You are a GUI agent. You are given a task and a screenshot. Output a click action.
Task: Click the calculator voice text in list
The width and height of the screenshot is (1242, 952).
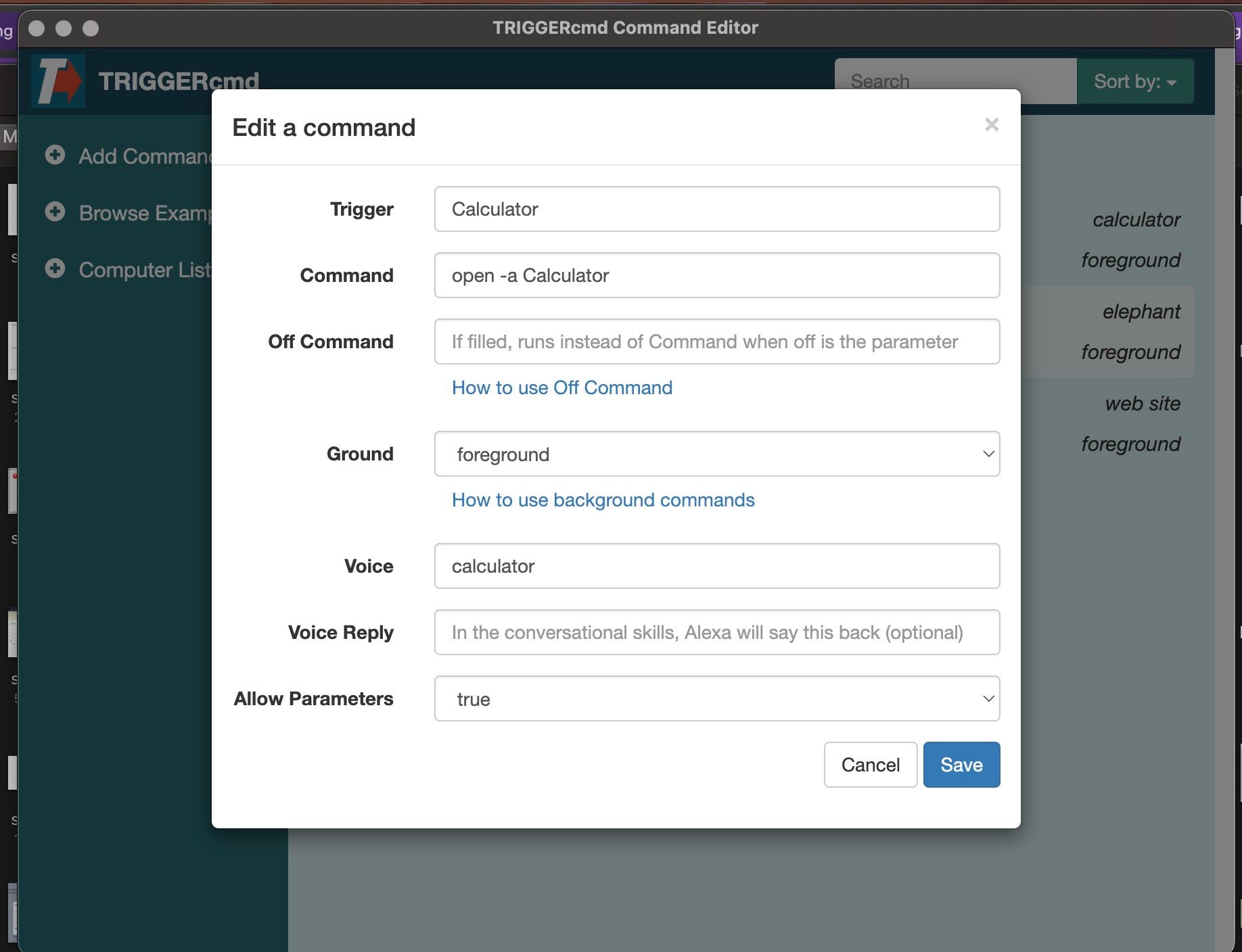click(1136, 219)
